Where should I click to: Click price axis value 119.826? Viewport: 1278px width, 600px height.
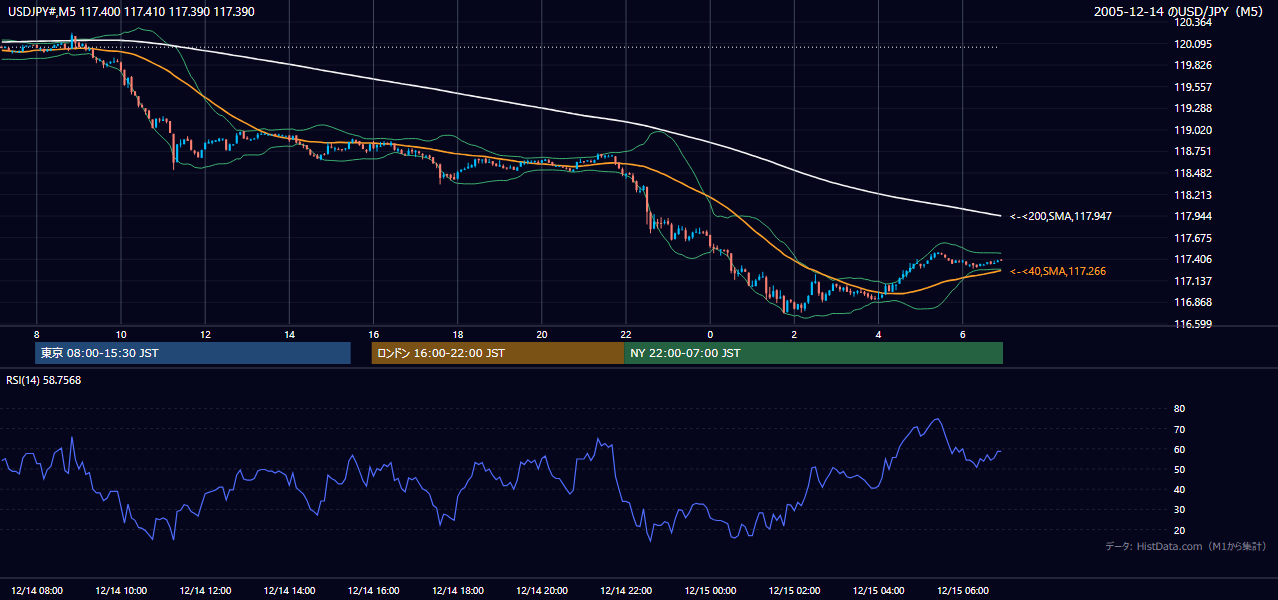tap(1192, 66)
